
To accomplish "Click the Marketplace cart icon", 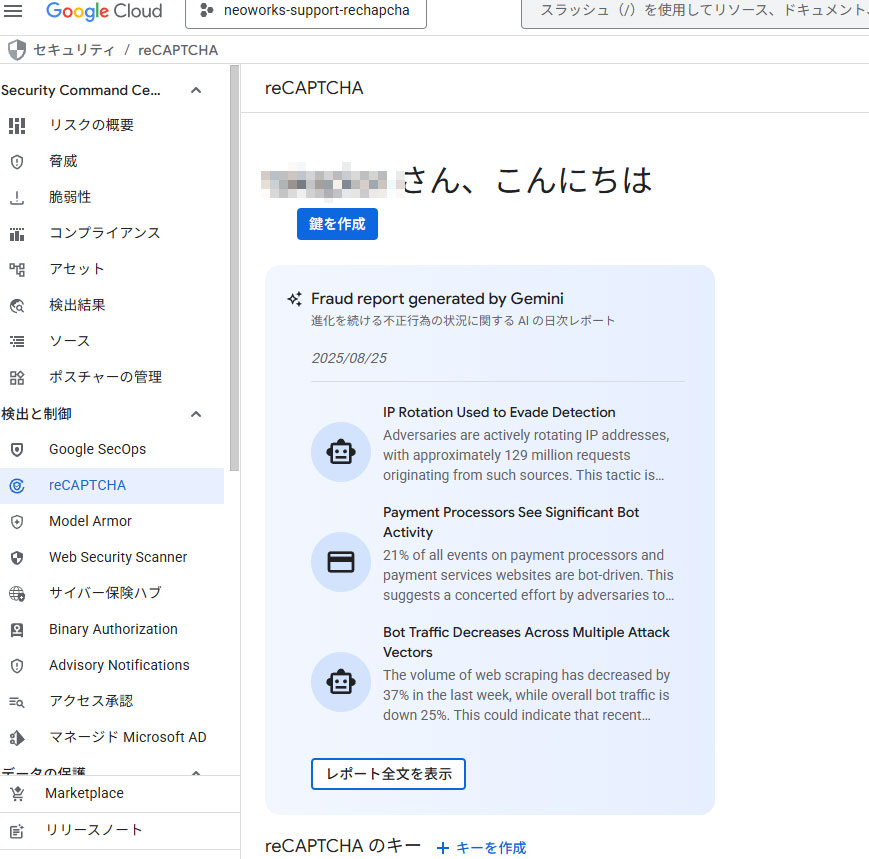I will (x=17, y=794).
